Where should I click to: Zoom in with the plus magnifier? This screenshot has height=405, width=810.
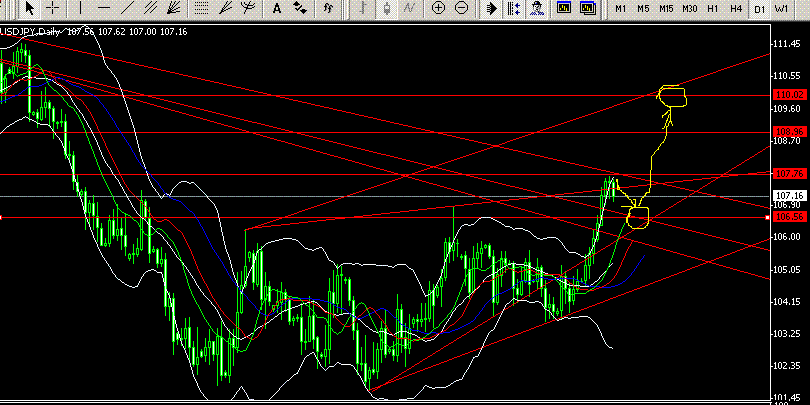click(x=438, y=8)
